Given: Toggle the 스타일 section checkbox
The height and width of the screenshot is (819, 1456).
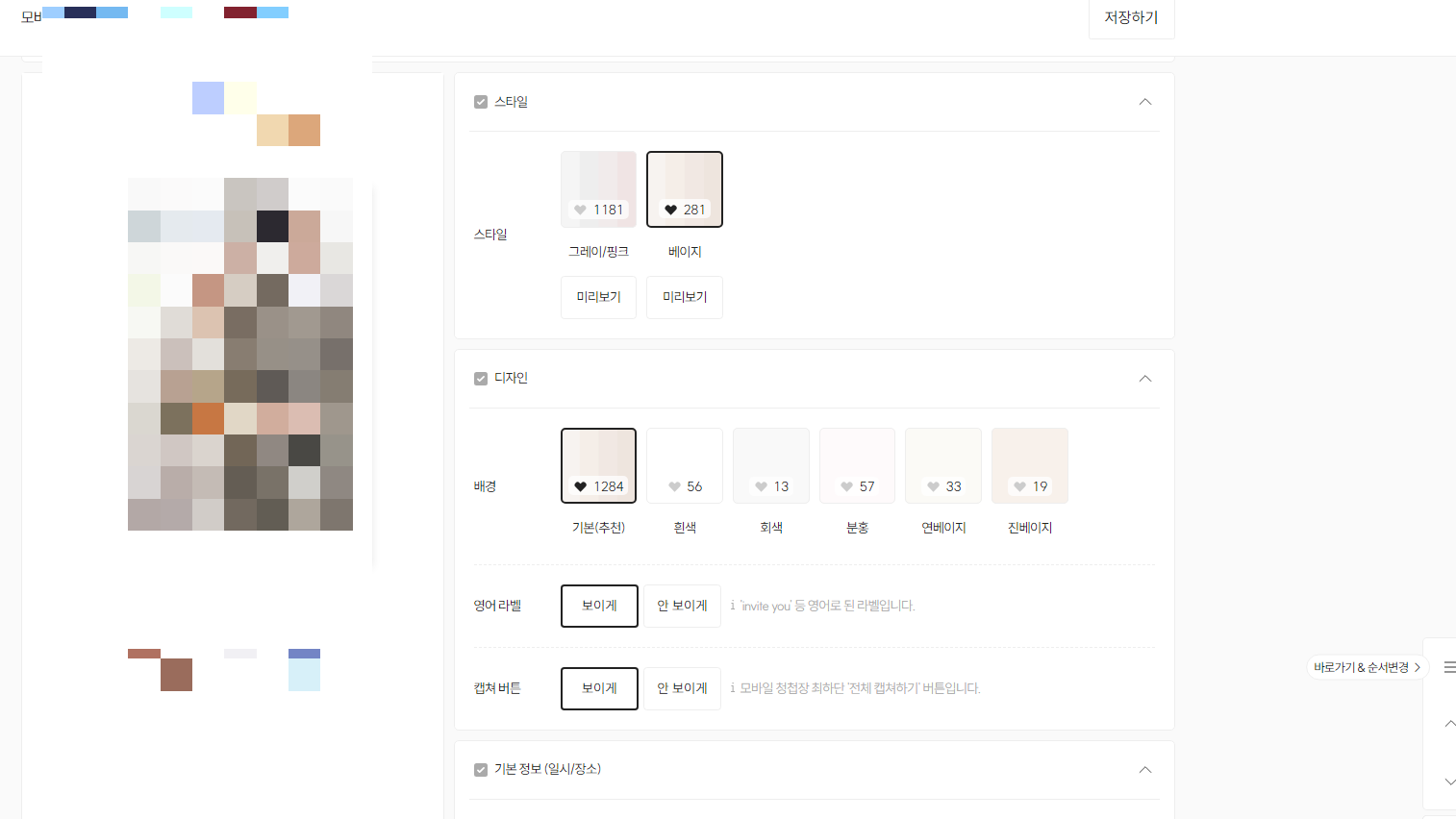Looking at the screenshot, I should pos(481,102).
